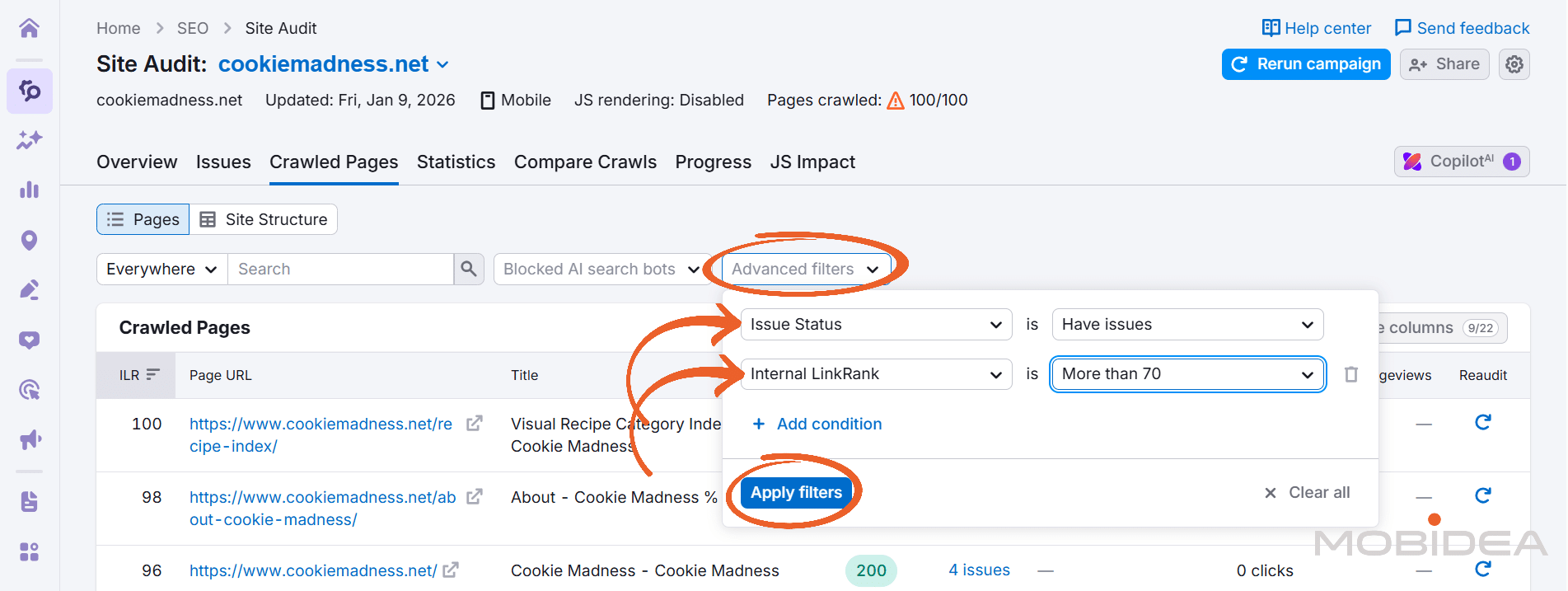This screenshot has height=591, width=1568.
Task: Click the pages crawled warning triangle
Action: pos(896,101)
